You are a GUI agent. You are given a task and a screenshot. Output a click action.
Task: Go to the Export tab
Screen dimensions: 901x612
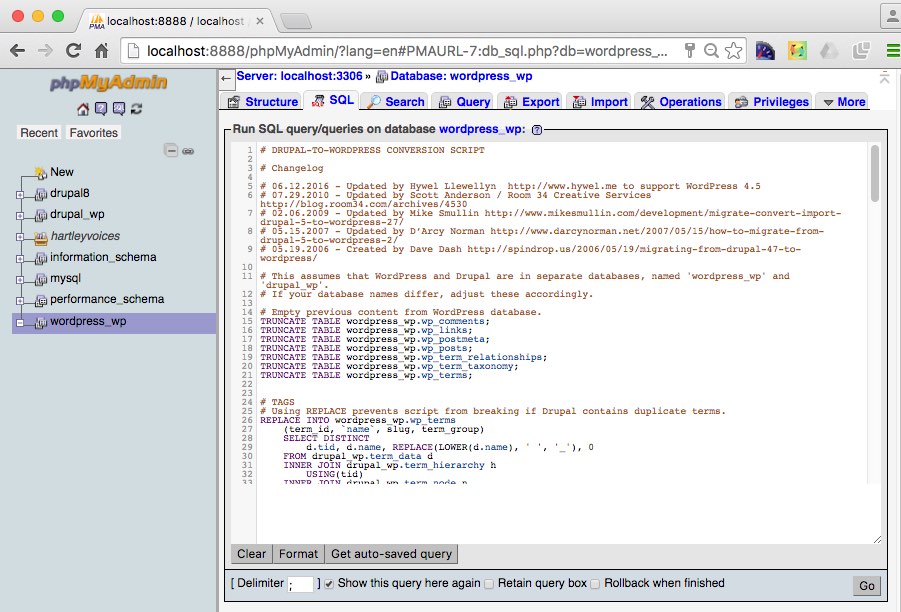(531, 102)
